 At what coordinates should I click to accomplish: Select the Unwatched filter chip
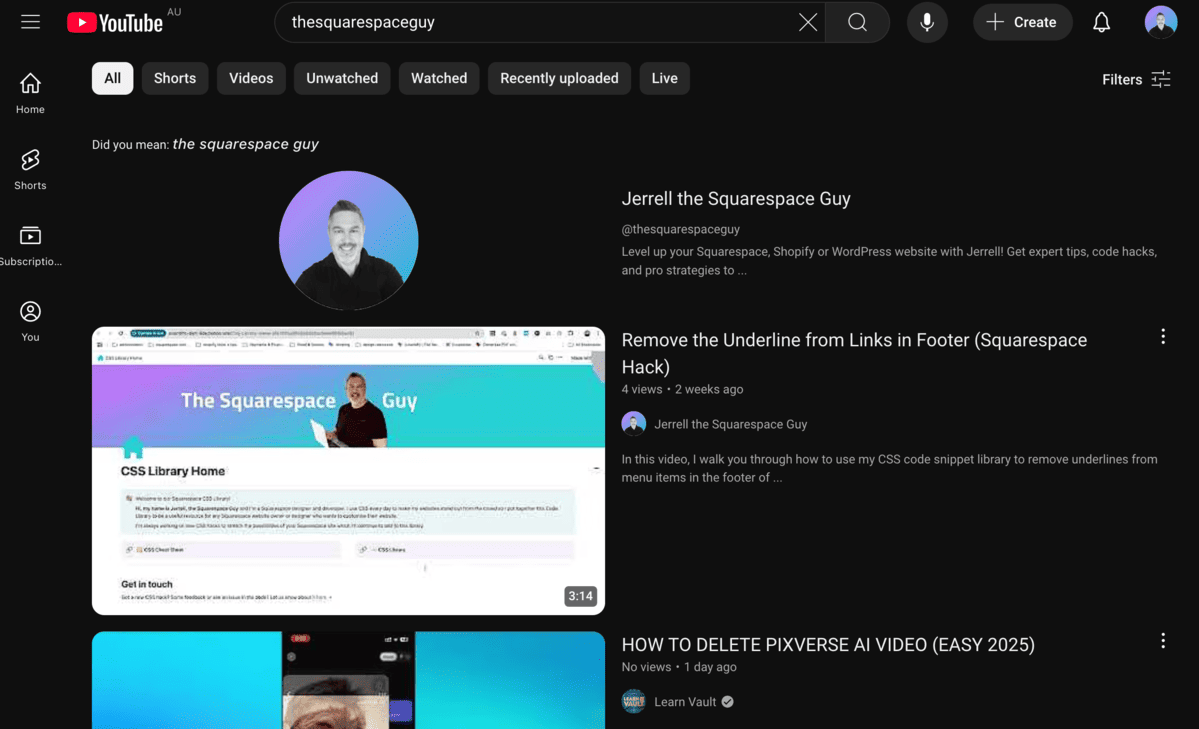(x=342, y=78)
